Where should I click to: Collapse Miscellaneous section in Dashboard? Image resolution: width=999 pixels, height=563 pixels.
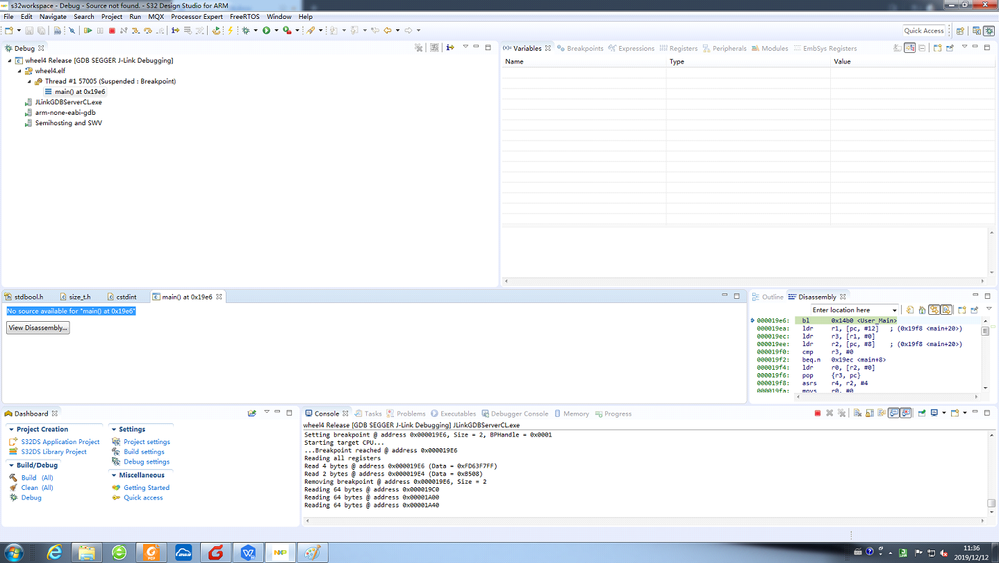coord(114,475)
